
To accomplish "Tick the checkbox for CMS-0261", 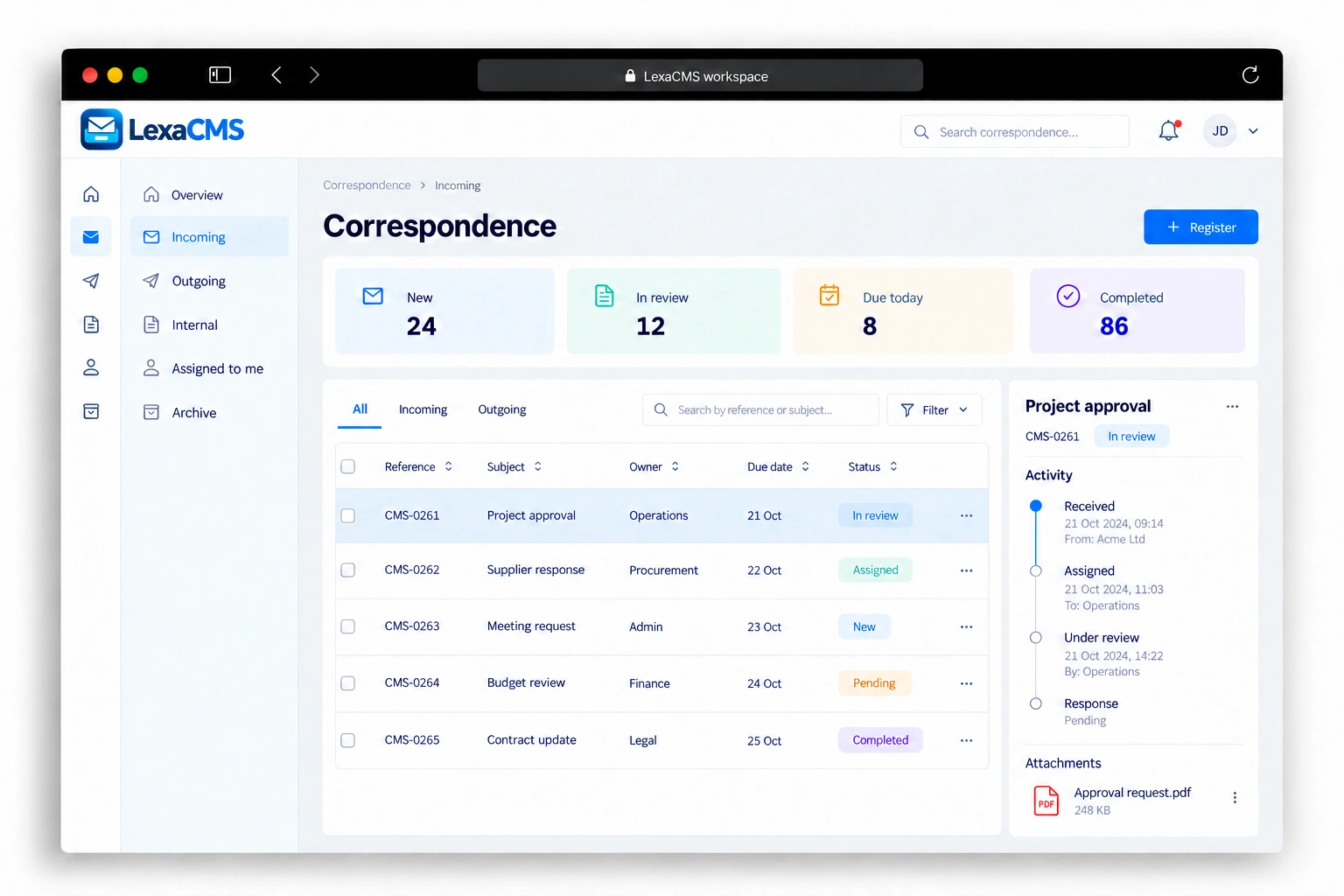I will coord(347,515).
